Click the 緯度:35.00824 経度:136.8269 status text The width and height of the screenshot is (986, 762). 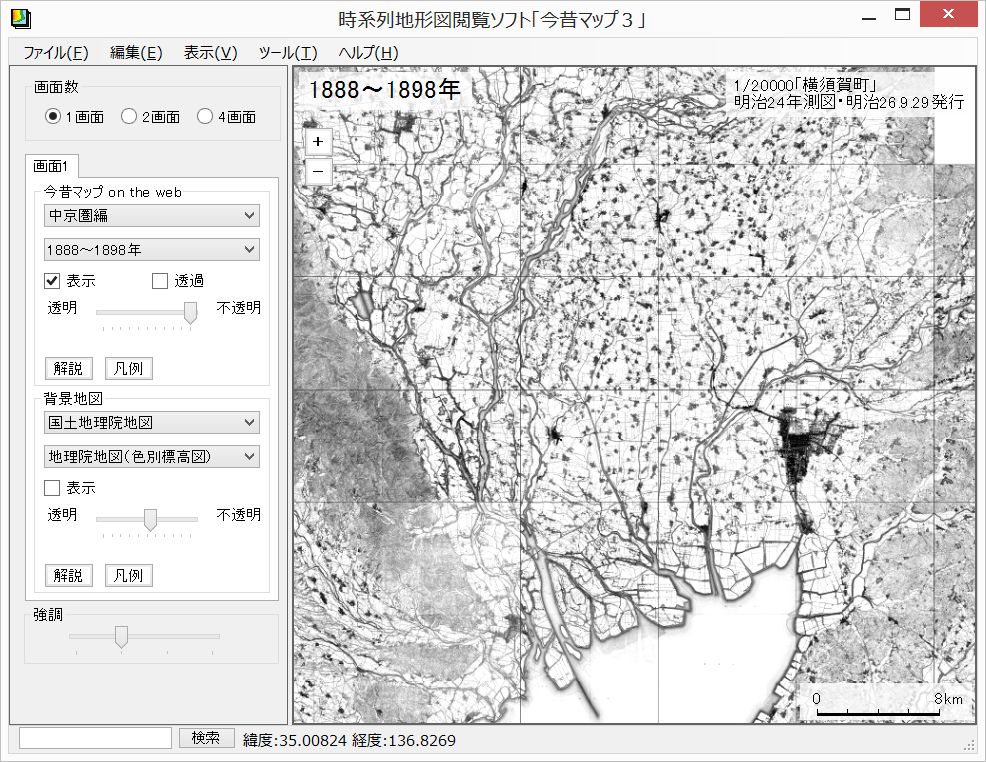(349, 740)
